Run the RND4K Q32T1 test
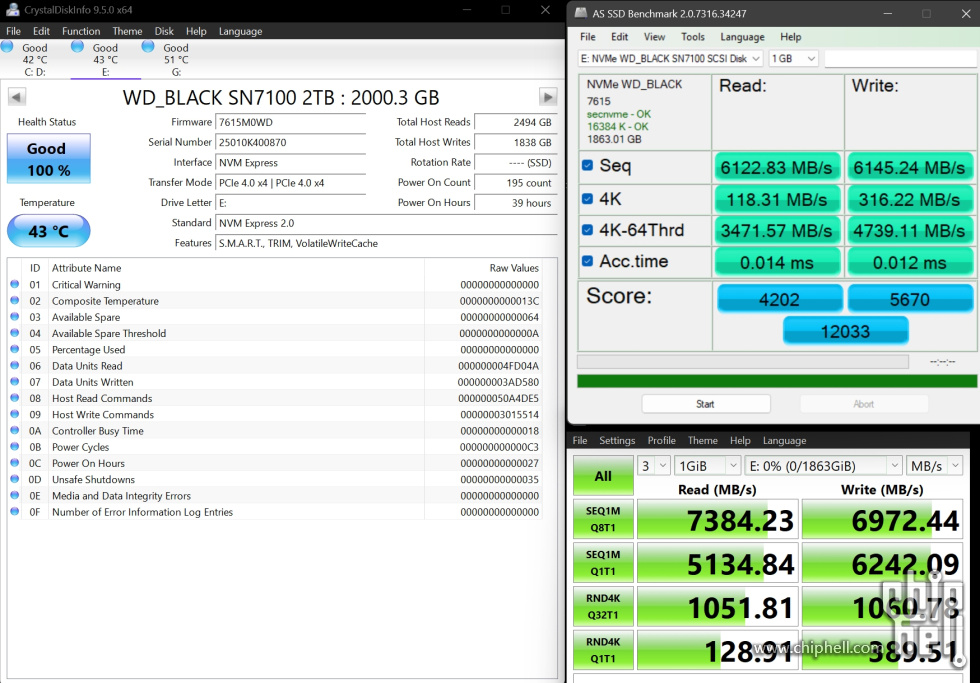This screenshot has height=683, width=980. pyautogui.click(x=603, y=607)
